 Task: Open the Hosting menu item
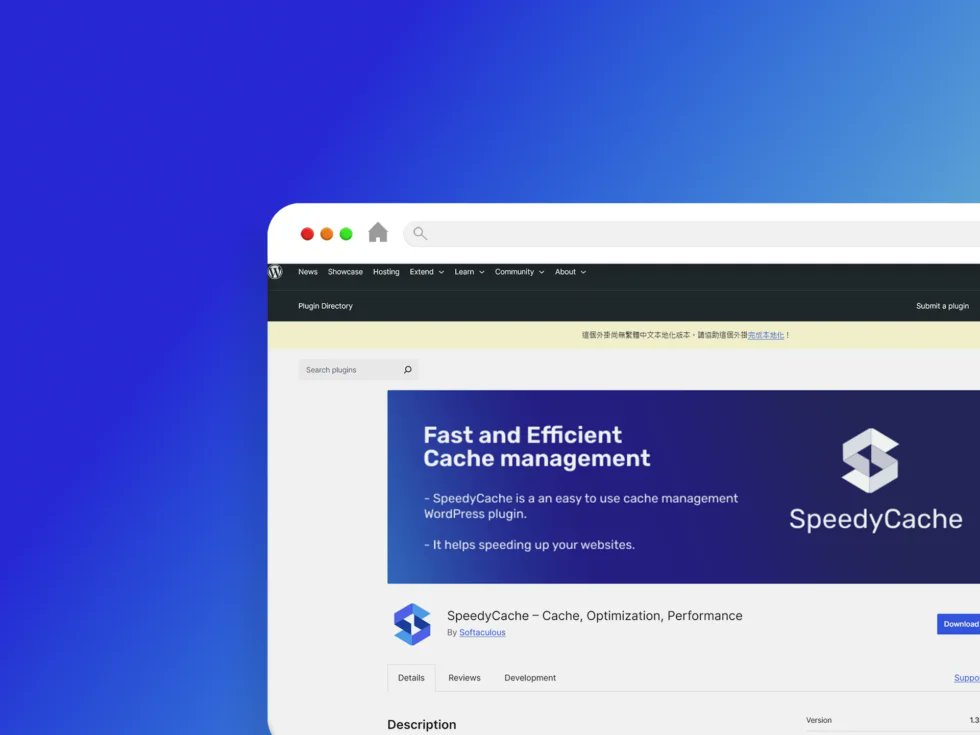pos(386,272)
